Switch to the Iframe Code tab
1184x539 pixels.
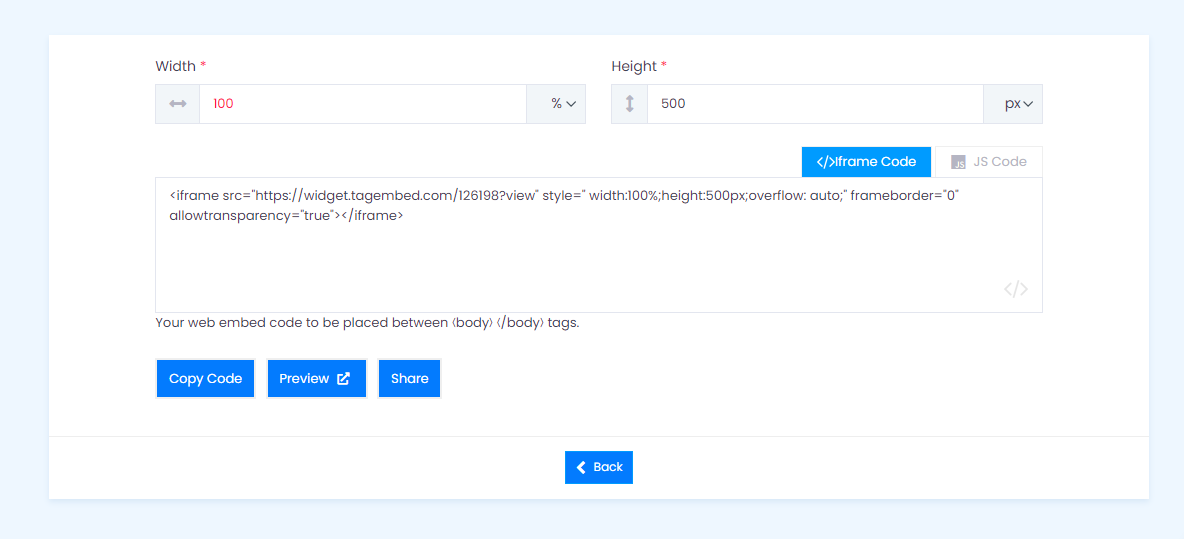pos(866,162)
